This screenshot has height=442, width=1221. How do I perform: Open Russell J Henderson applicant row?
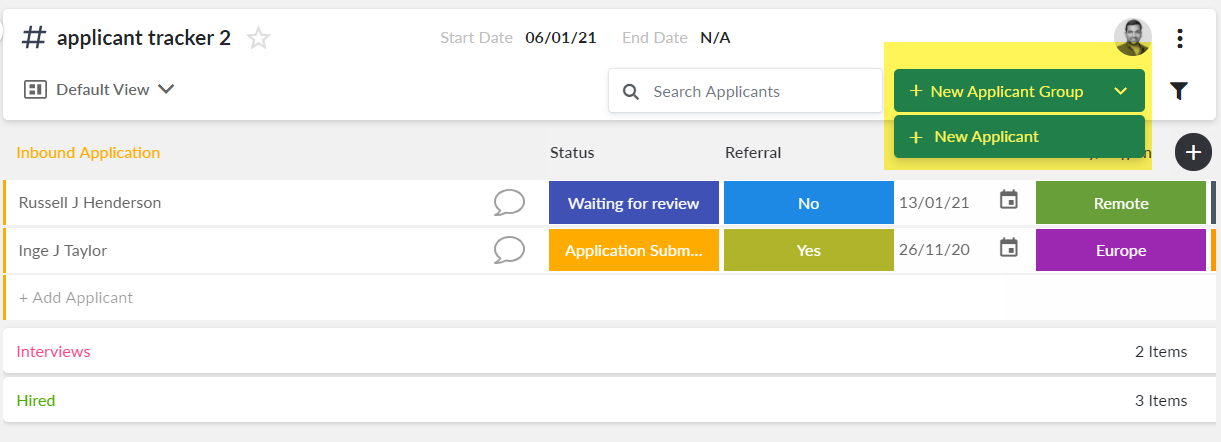point(90,203)
